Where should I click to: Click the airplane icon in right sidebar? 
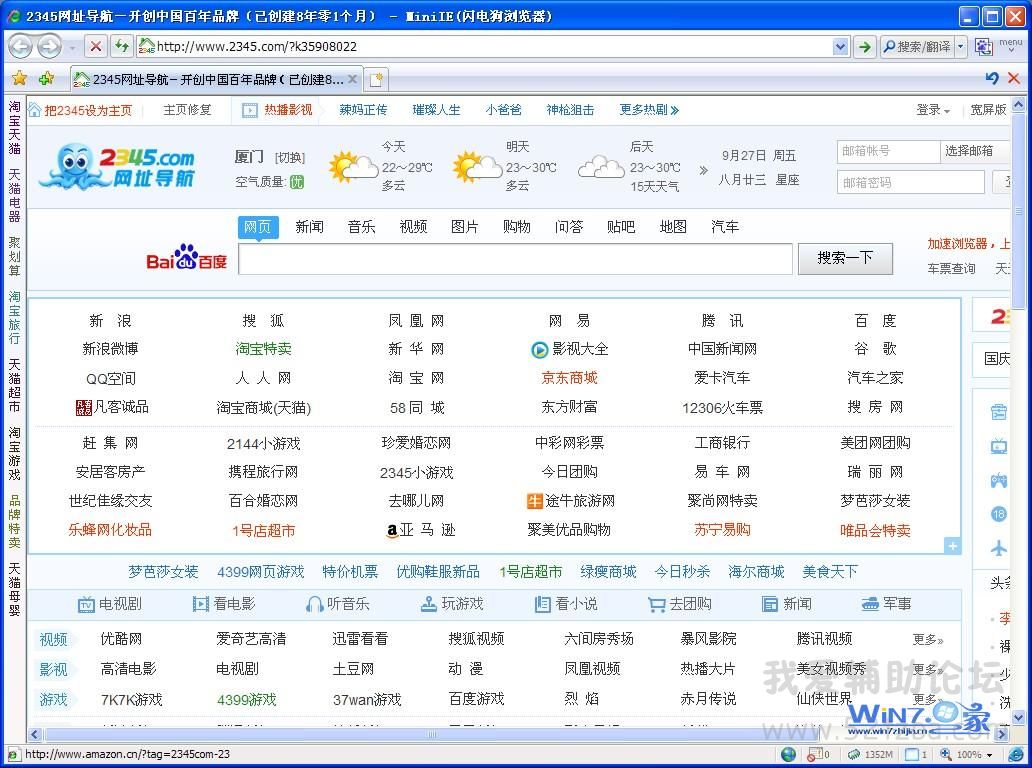pos(998,548)
